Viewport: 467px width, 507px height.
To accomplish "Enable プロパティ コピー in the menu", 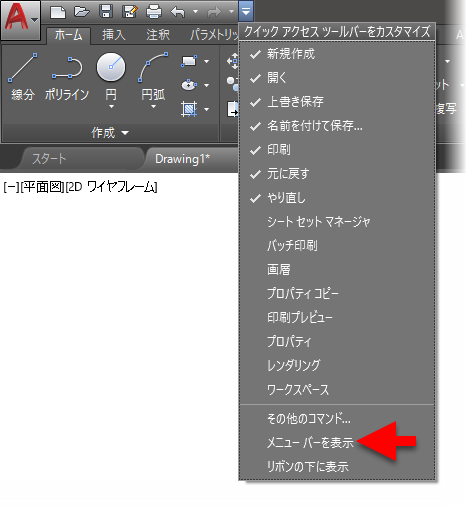I will (337, 294).
